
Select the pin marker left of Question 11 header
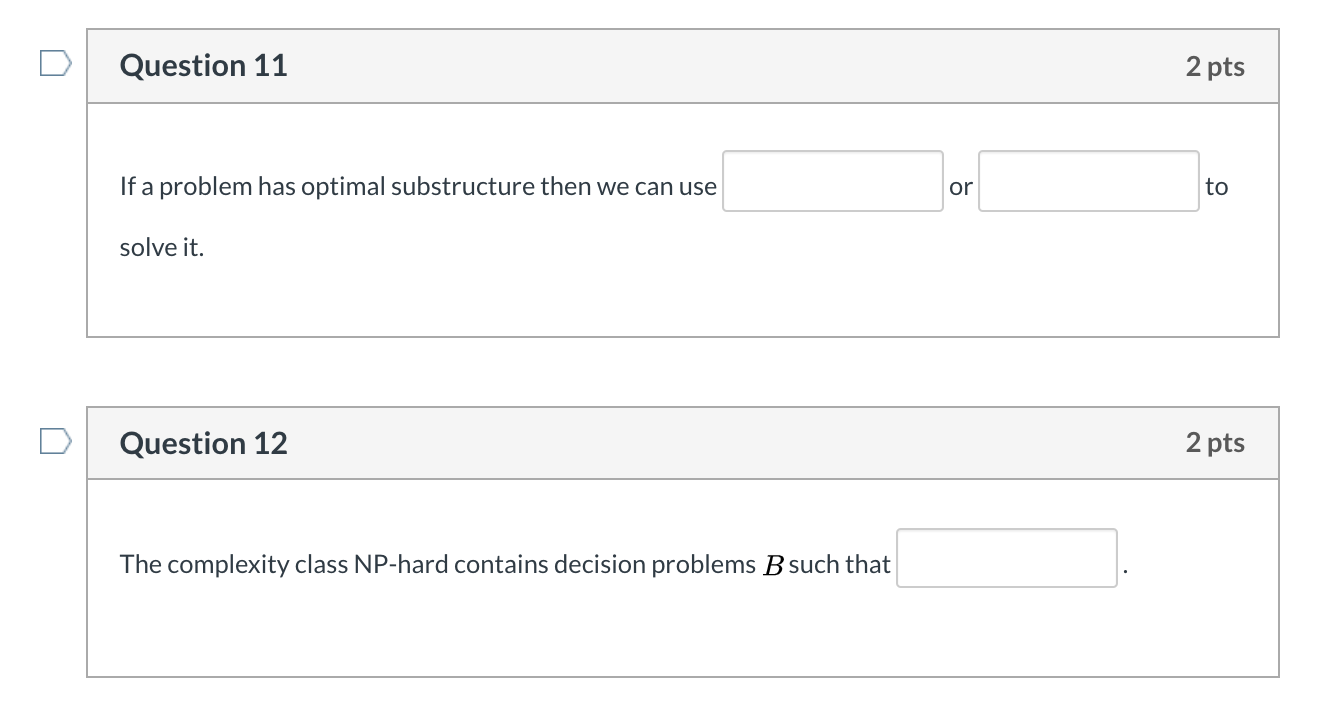55,63
